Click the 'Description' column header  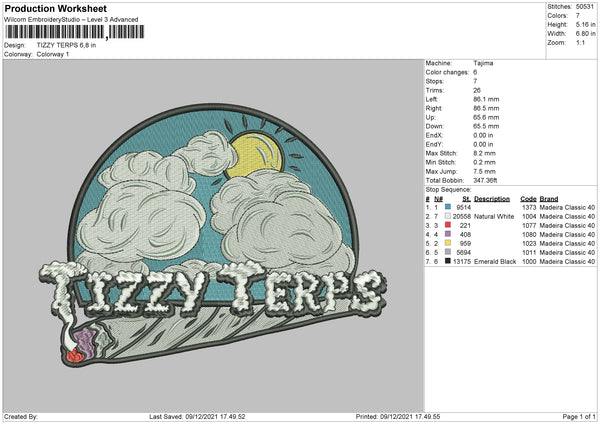click(492, 199)
